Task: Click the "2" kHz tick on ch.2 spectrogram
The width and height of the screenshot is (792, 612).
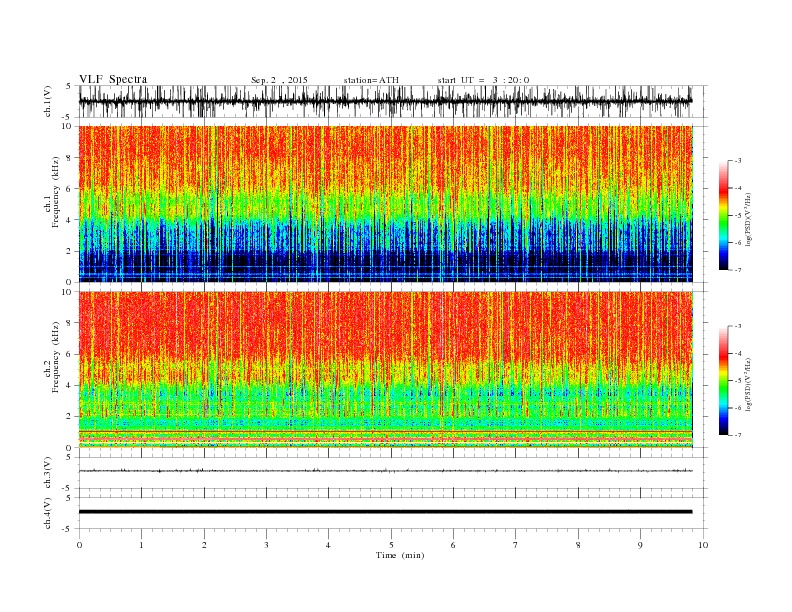Action: 69,416
